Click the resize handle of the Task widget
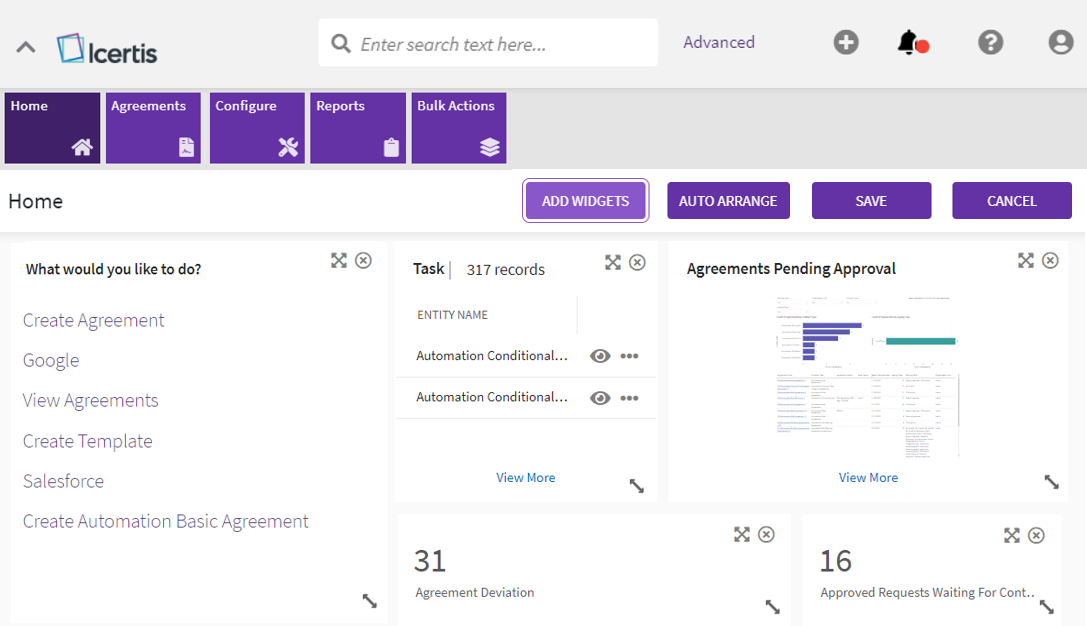 (x=636, y=486)
